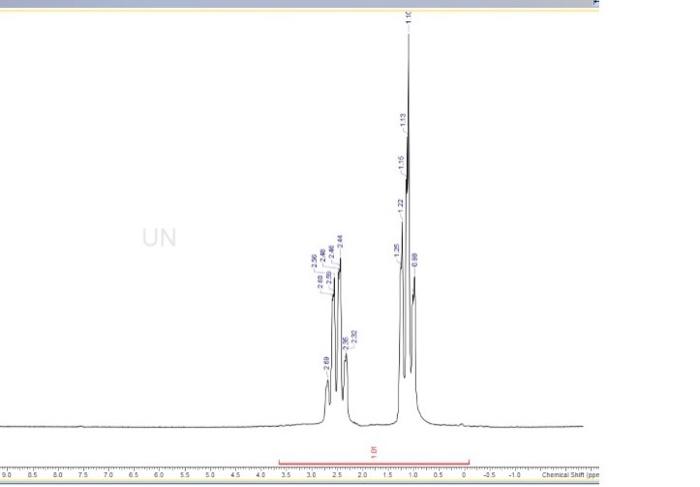Select the red integral region bar
Image resolution: width=700 pixels, height=487 pixels.
tap(374, 463)
